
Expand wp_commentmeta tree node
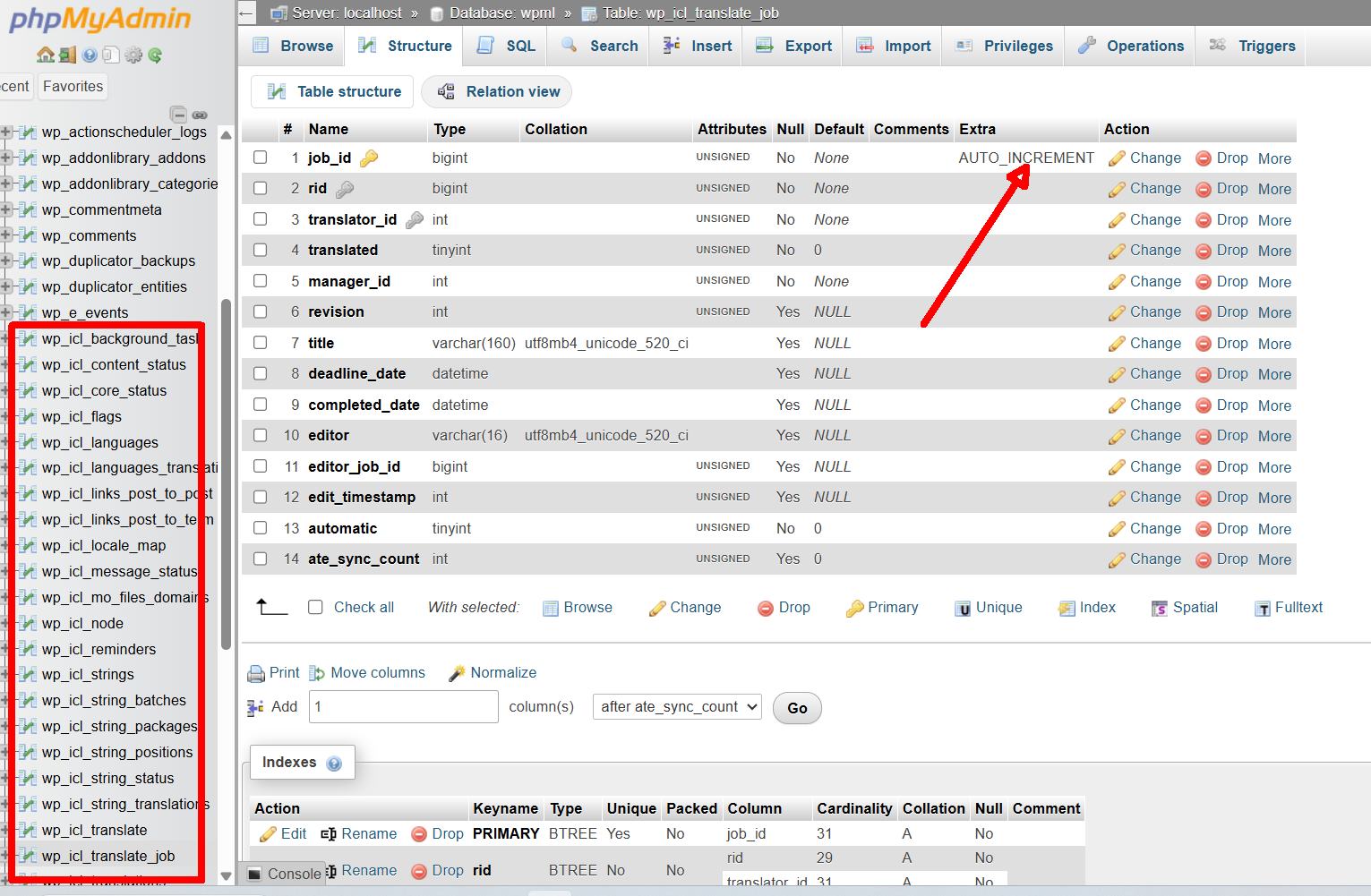6,209
